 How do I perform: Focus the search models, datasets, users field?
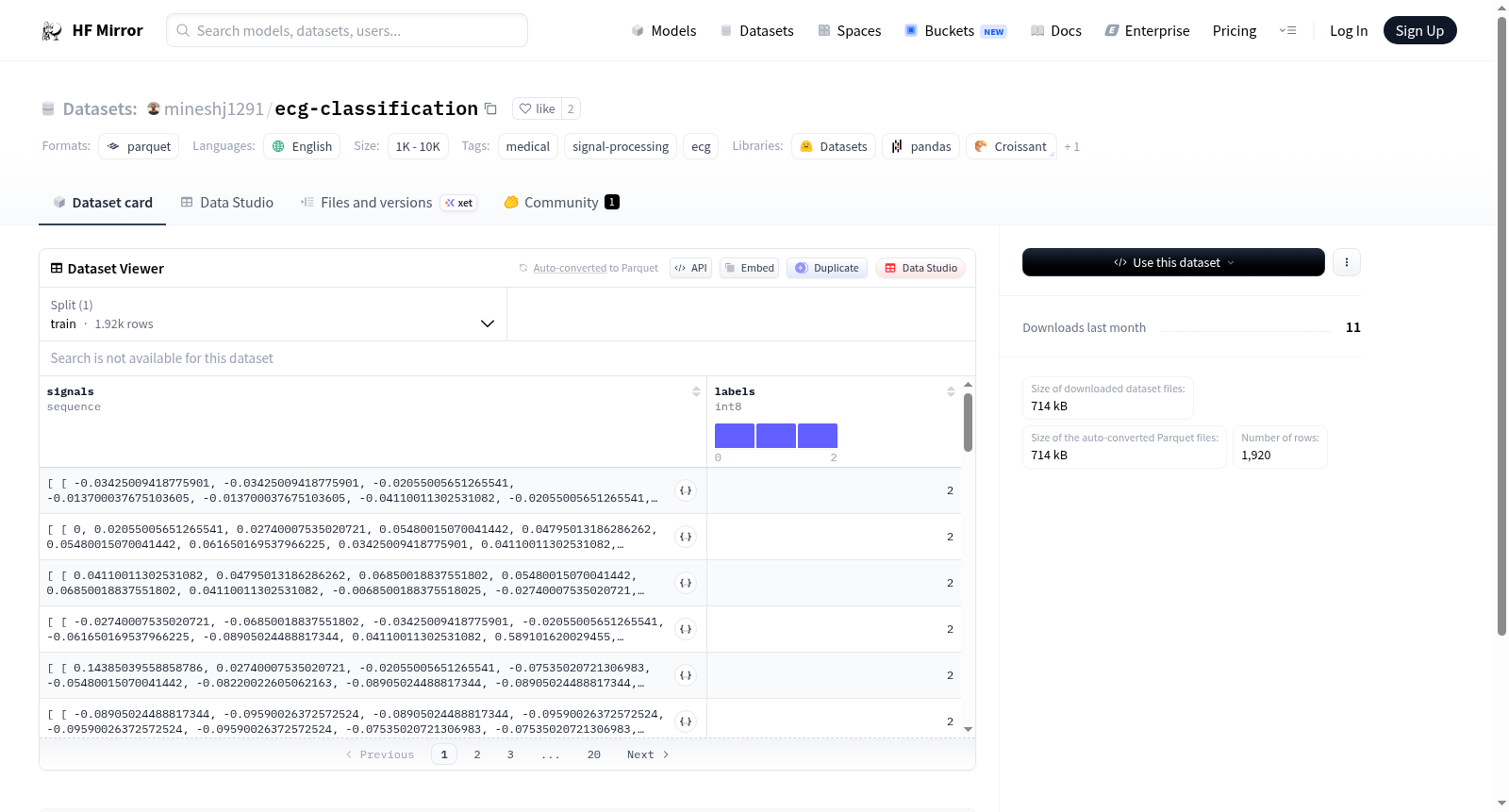(347, 30)
